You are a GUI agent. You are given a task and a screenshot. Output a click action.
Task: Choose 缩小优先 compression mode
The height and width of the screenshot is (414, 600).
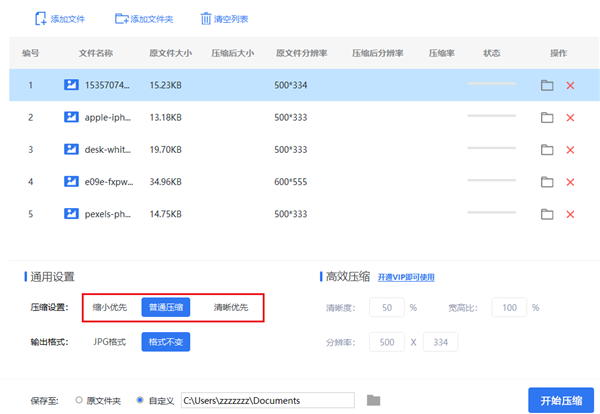click(x=109, y=307)
